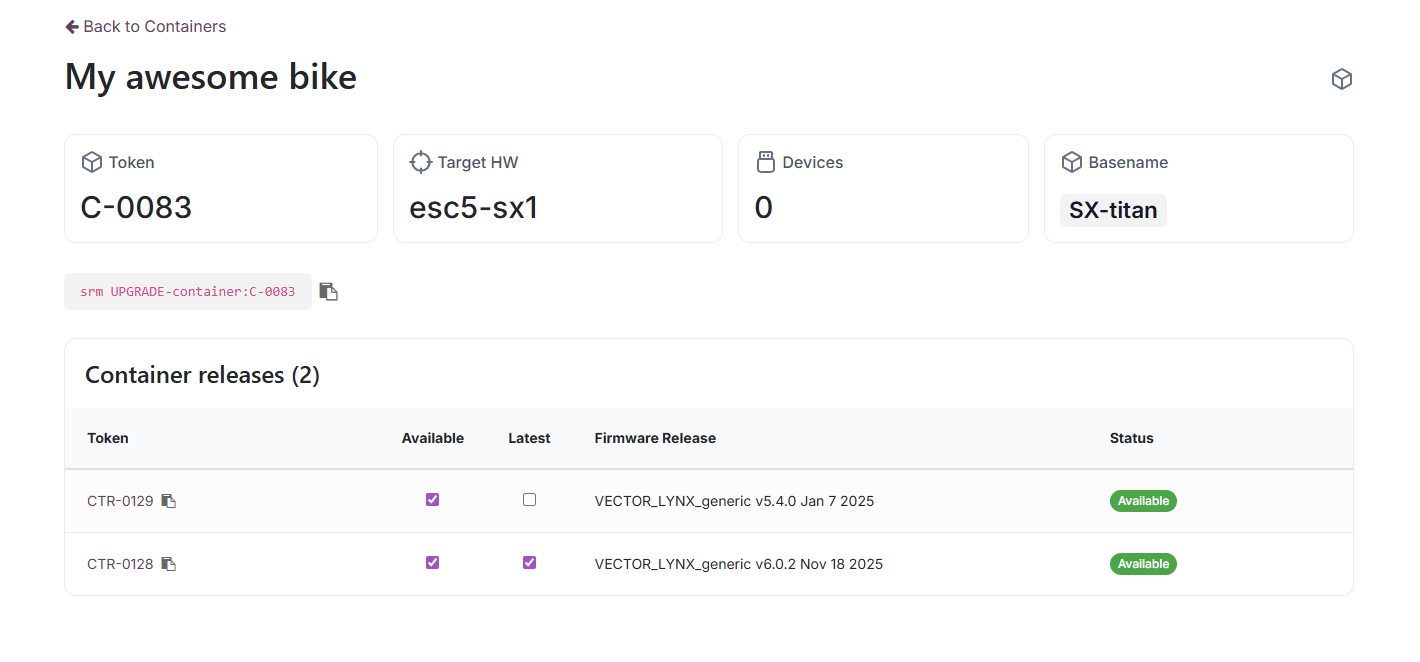
Task: Copy token CTR-0129 to clipboard
Action: (169, 501)
